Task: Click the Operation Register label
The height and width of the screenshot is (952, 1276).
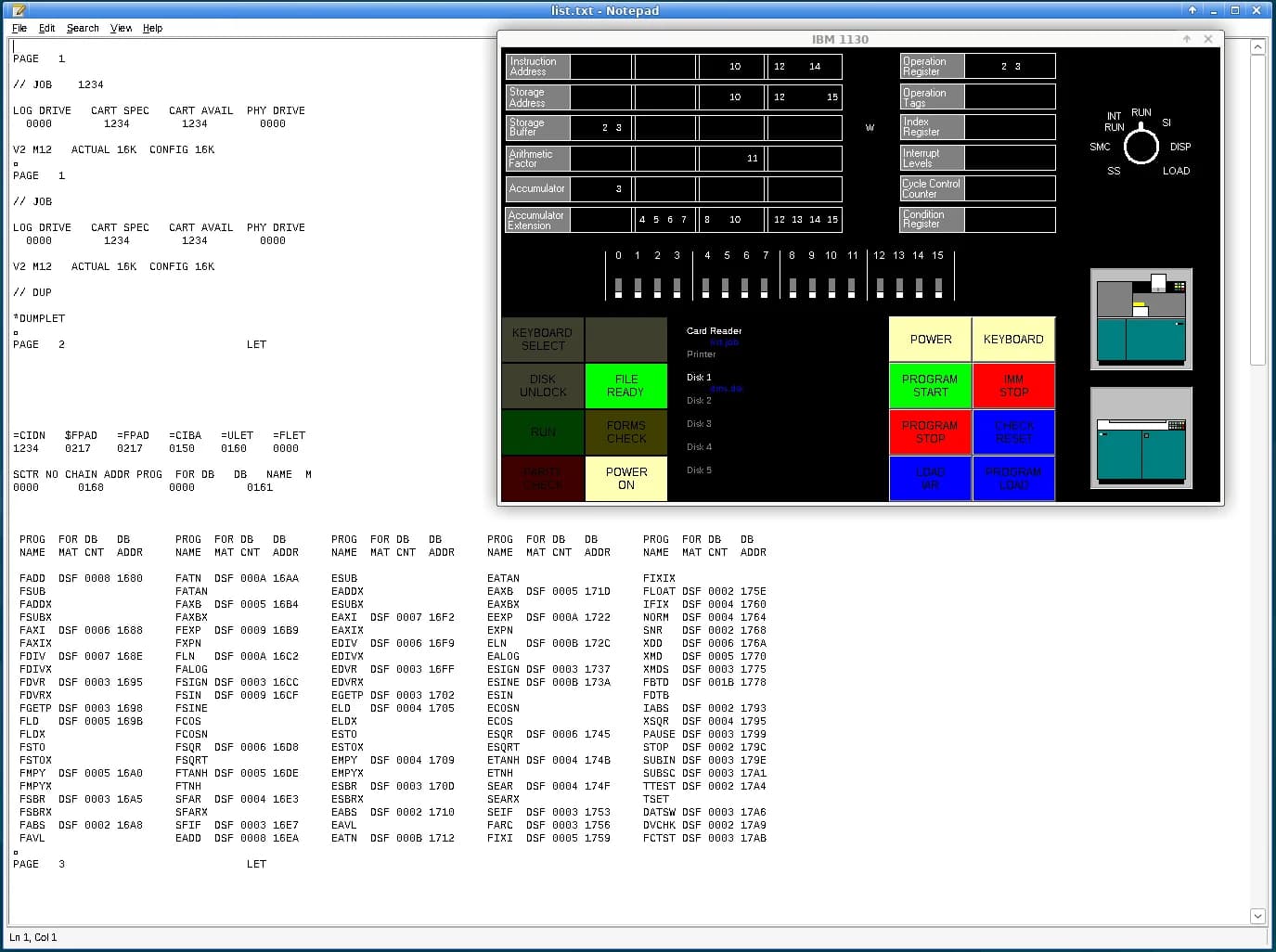Action: tap(932, 66)
